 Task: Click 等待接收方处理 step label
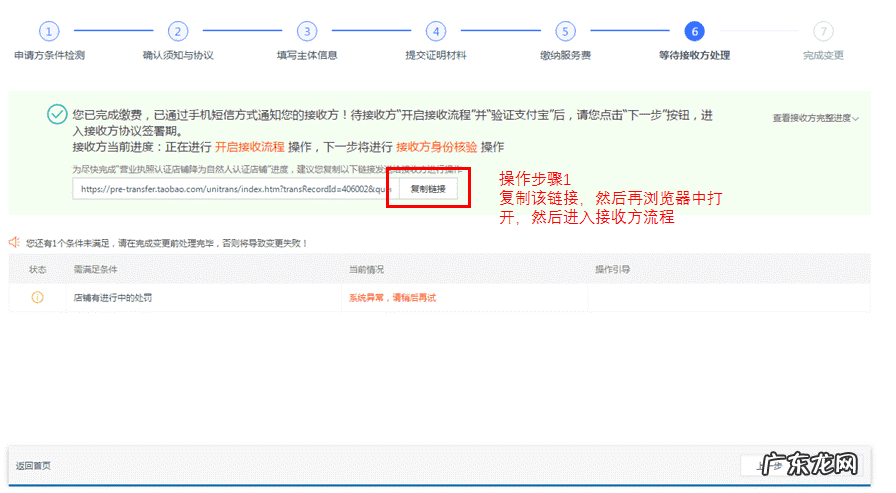(694, 55)
